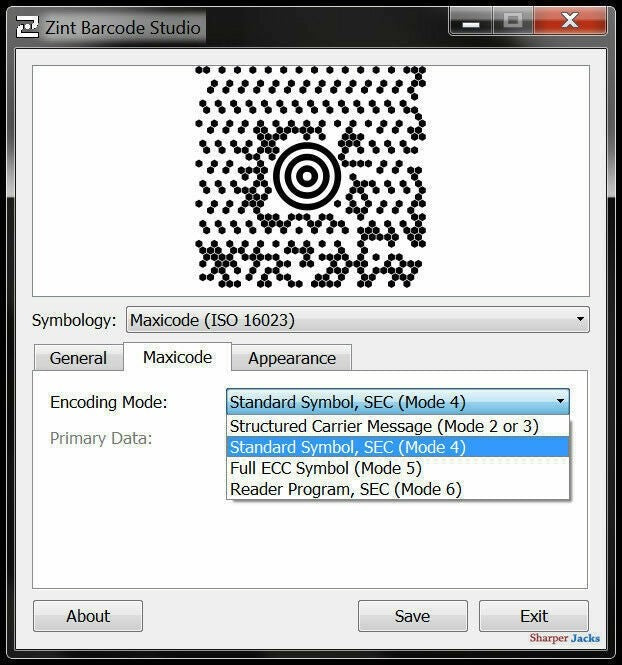This screenshot has width=622, height=665.
Task: Hit the Exit button
Action: tap(534, 616)
